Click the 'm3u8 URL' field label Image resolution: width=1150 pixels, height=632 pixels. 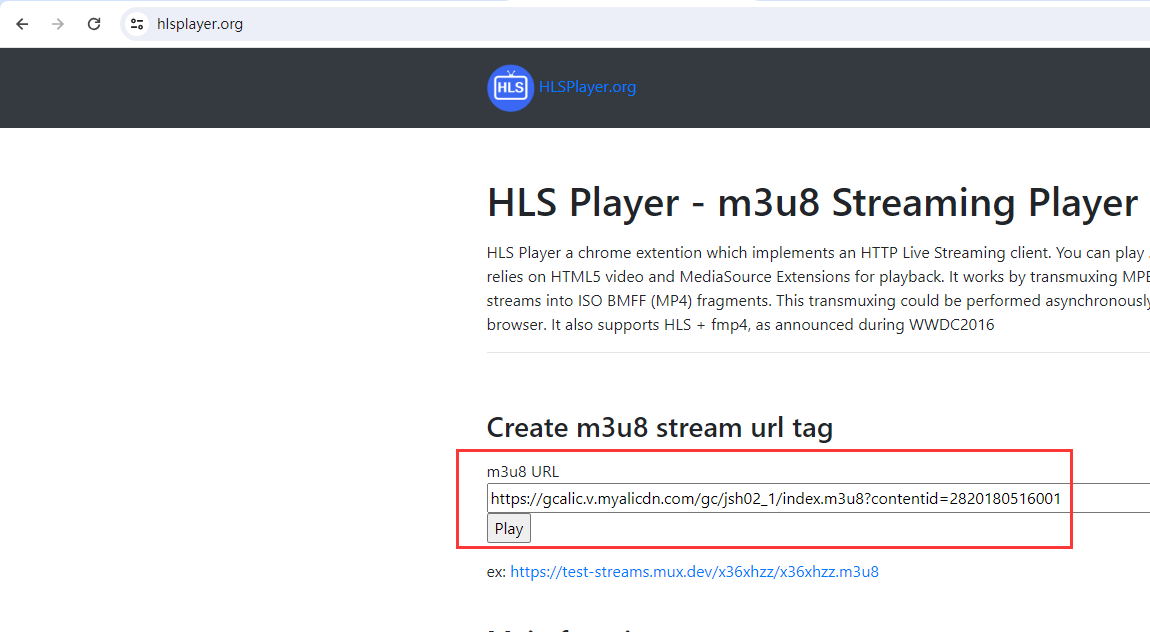point(523,471)
